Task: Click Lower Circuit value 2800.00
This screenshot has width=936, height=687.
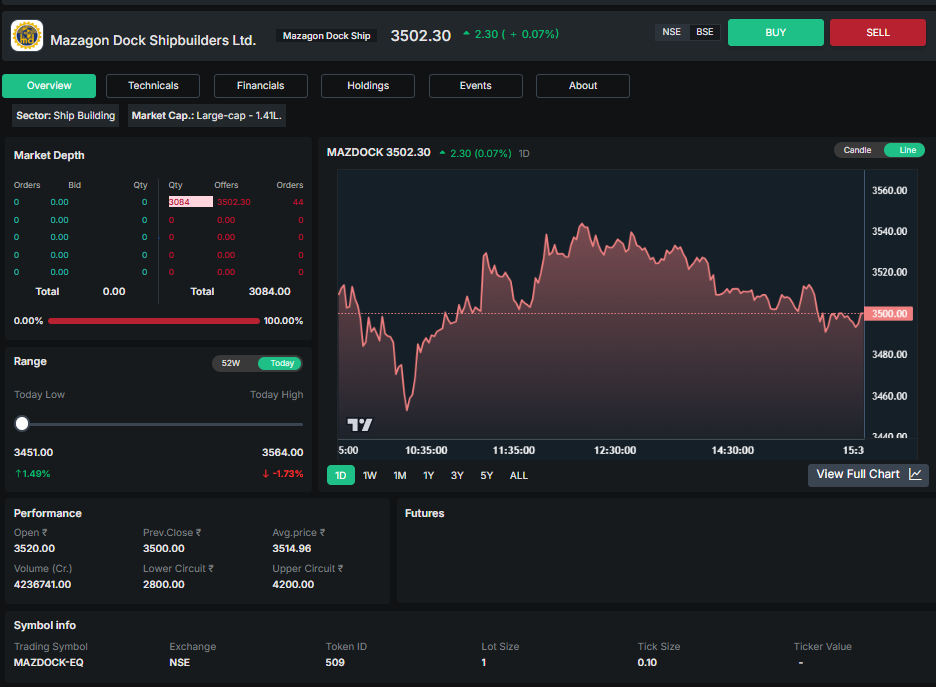Action: coord(164,584)
